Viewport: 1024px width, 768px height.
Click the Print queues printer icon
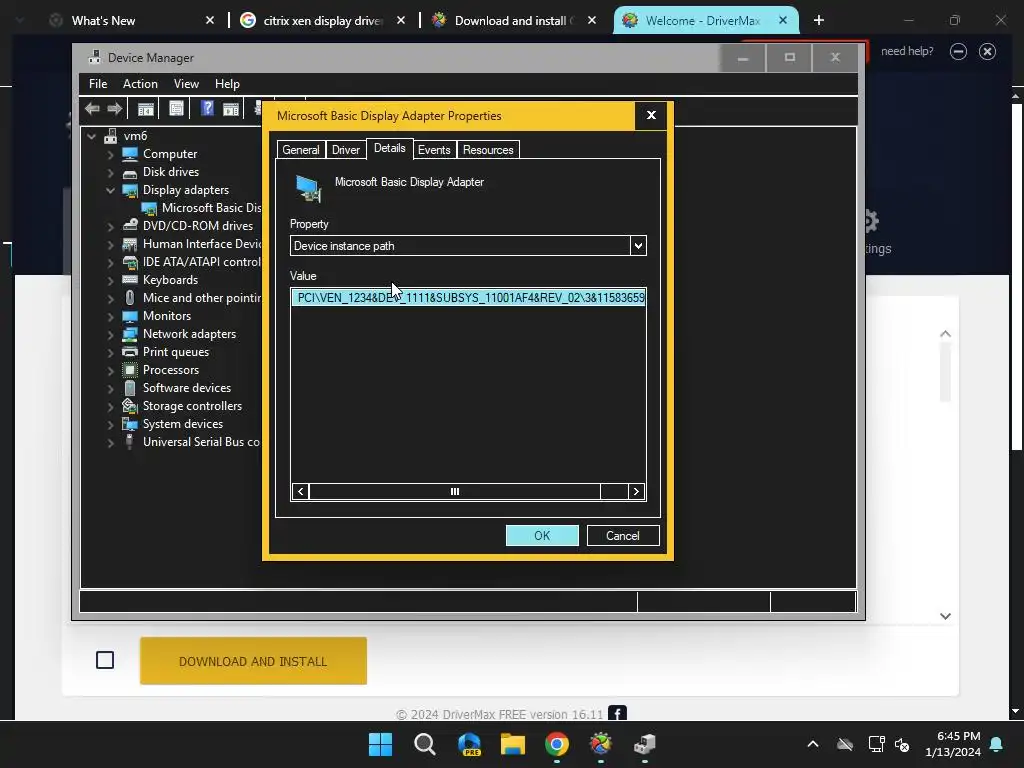pyautogui.click(x=130, y=352)
